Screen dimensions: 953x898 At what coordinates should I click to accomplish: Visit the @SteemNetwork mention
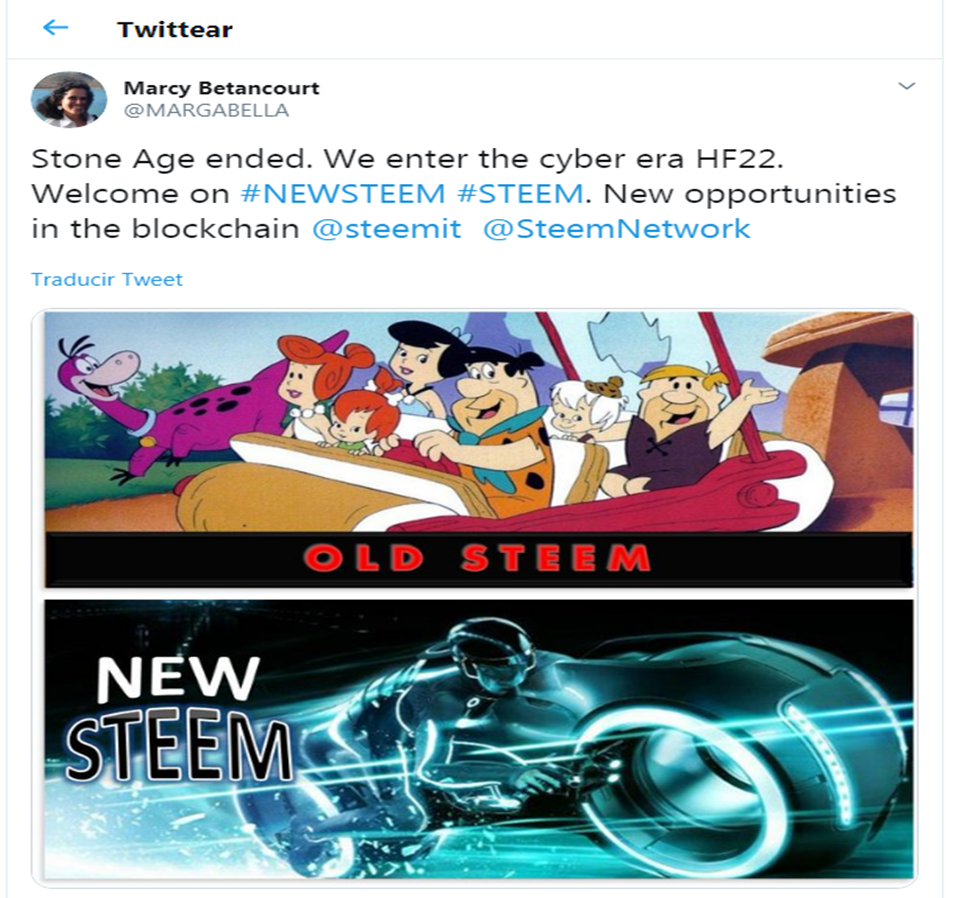point(617,229)
